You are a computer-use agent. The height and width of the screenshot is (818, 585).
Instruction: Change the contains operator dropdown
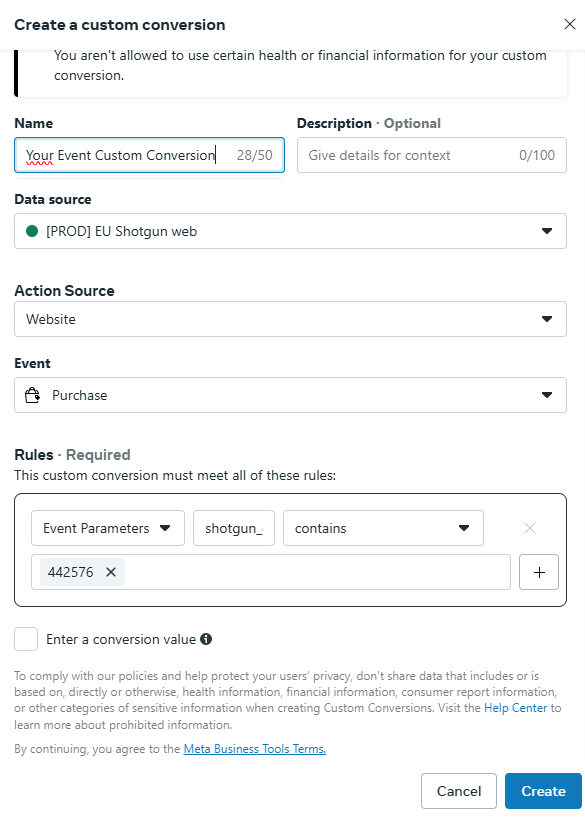click(383, 528)
